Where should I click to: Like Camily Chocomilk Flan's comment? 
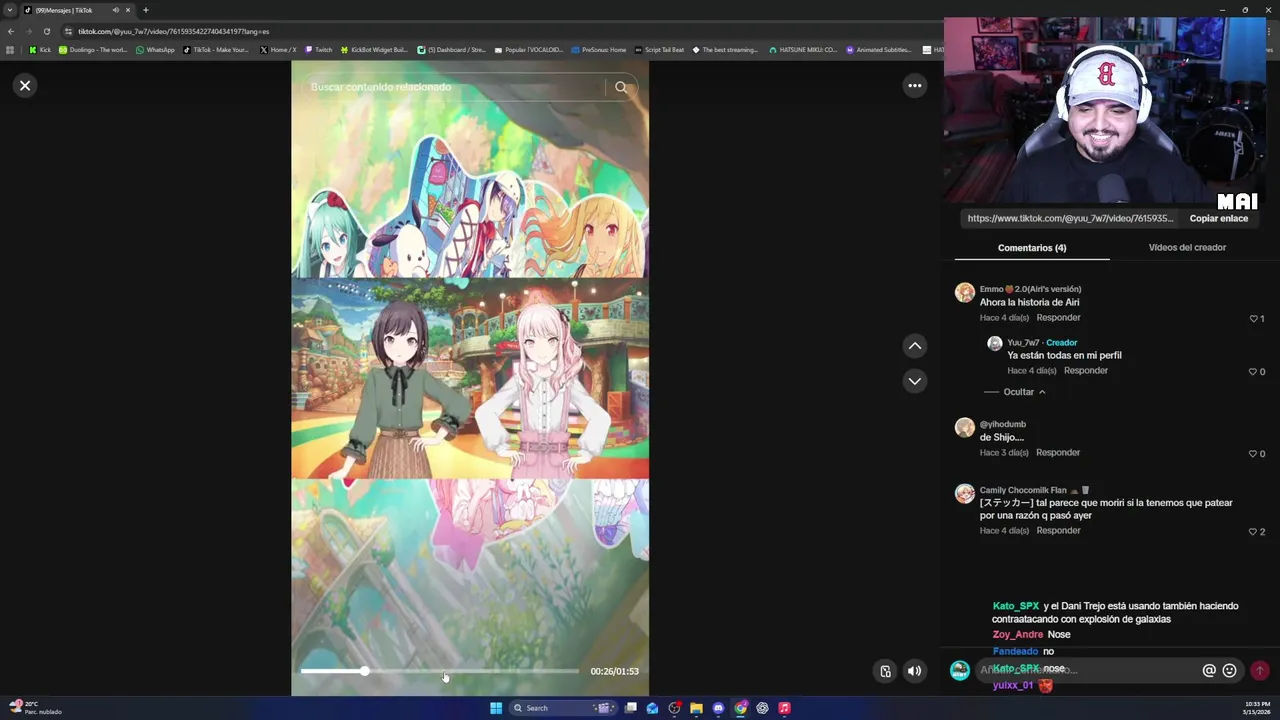1255,532
